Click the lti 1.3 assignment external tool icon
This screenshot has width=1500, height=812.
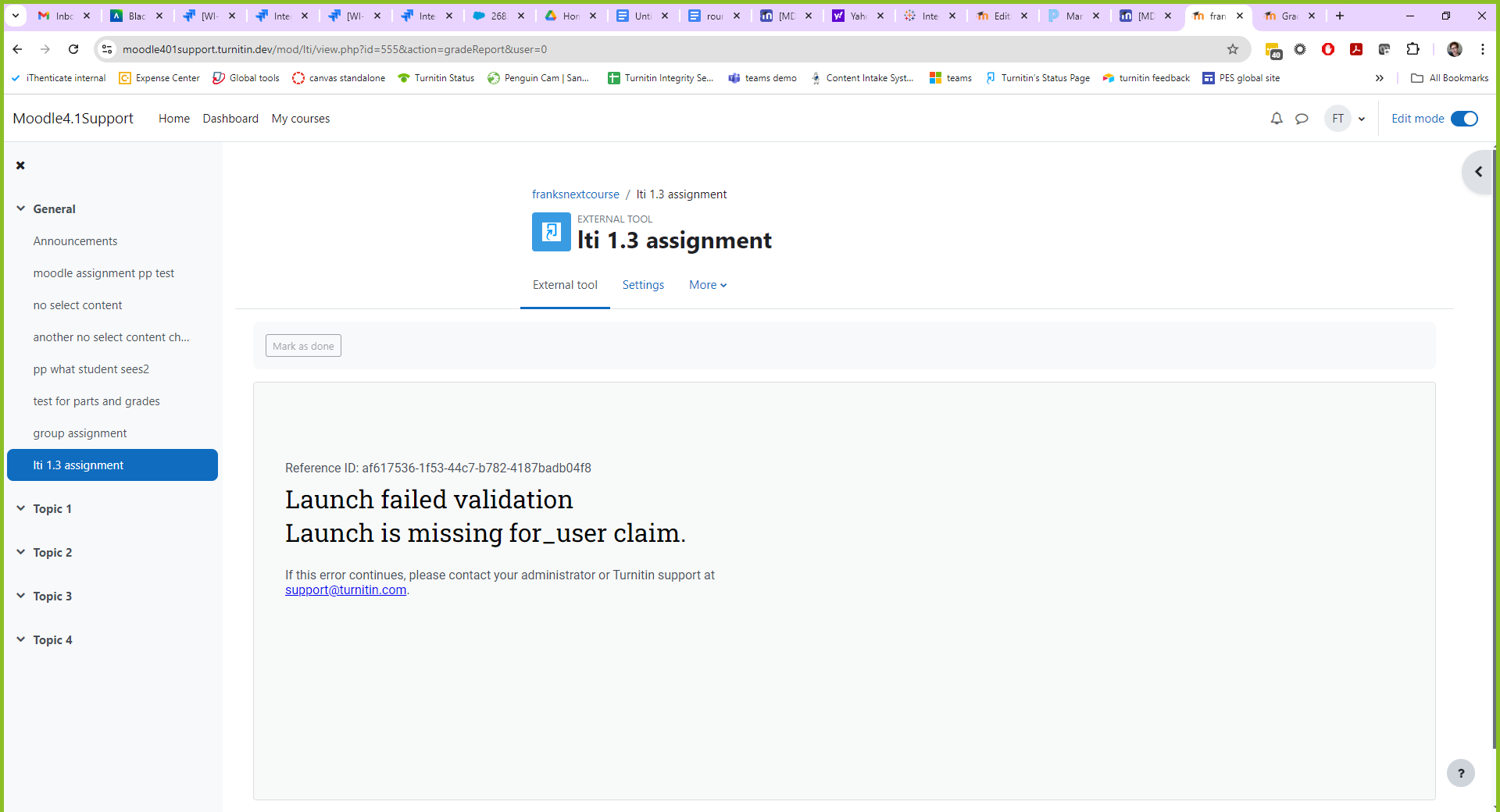[552, 232]
